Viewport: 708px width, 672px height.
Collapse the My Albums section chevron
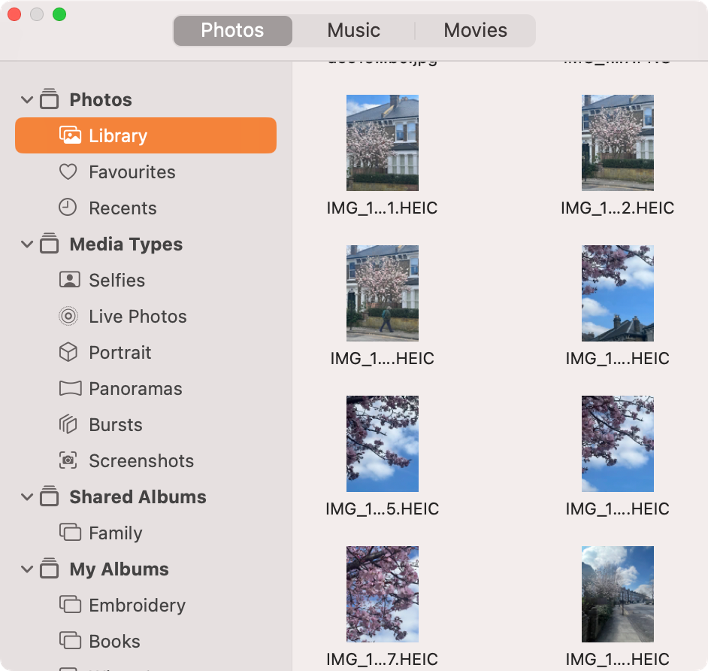27,569
